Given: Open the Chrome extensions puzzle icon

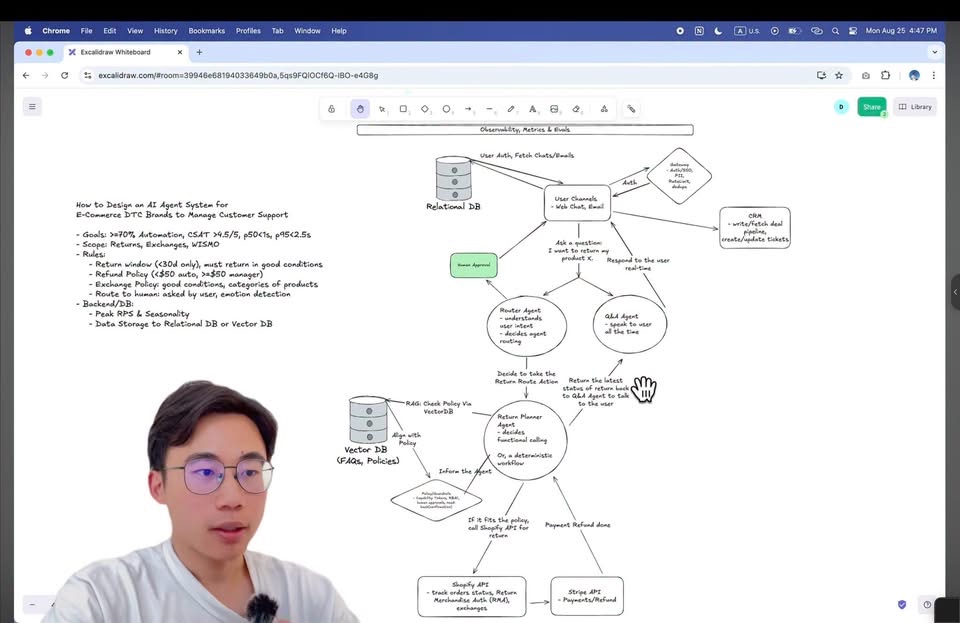Looking at the screenshot, I should [885, 75].
